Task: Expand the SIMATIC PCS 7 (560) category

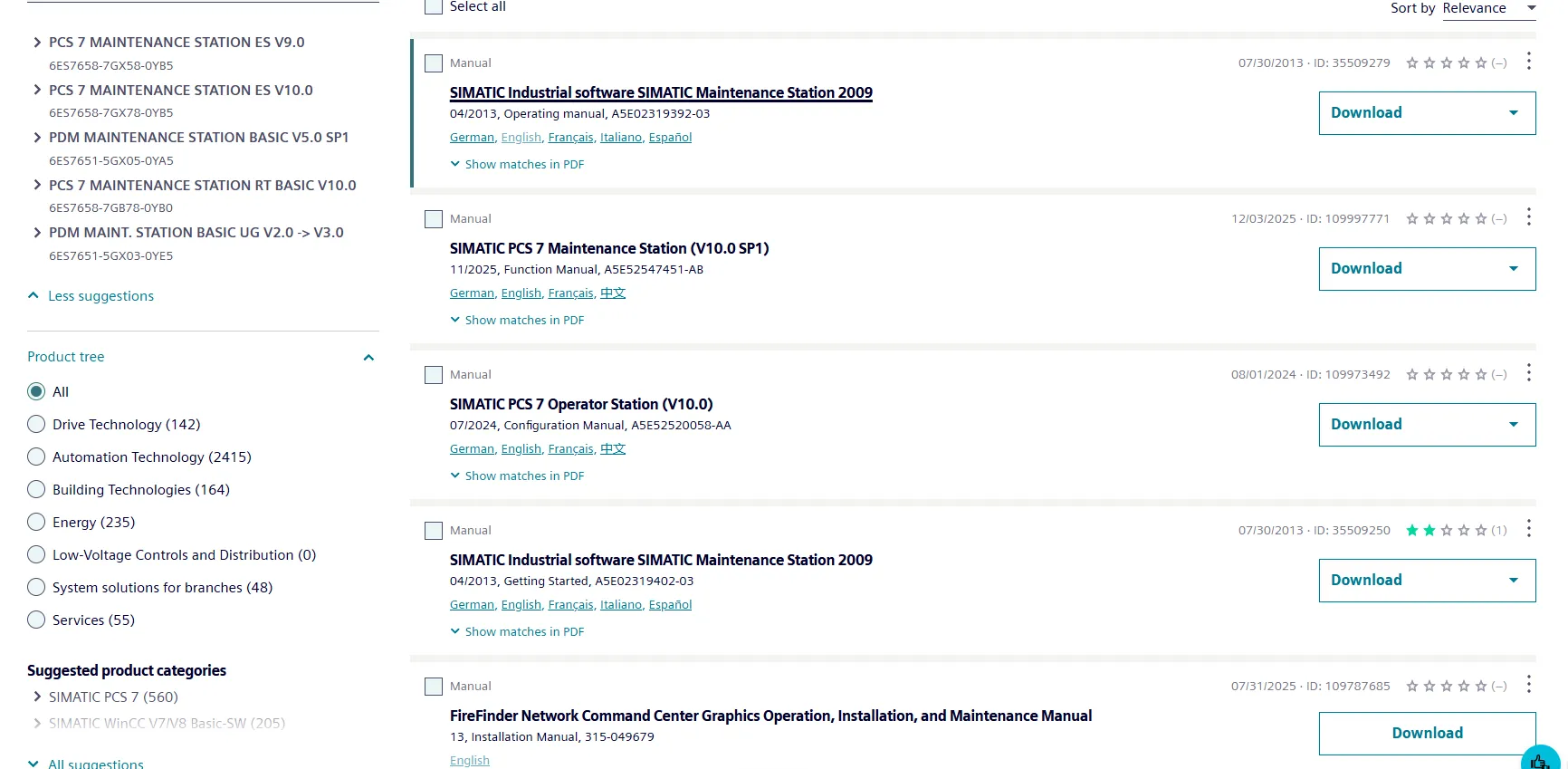Action: point(37,697)
